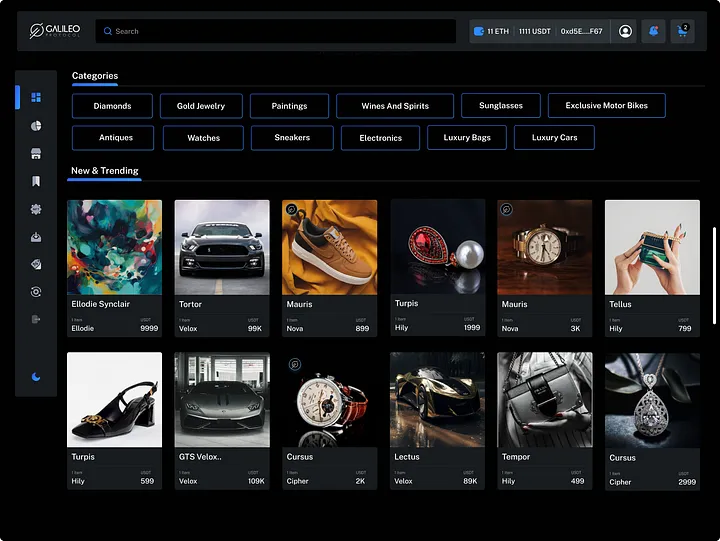Screen dimensions: 720x541
Task: Click the 0xd5E...F67 wallet address
Action: [x=581, y=31]
